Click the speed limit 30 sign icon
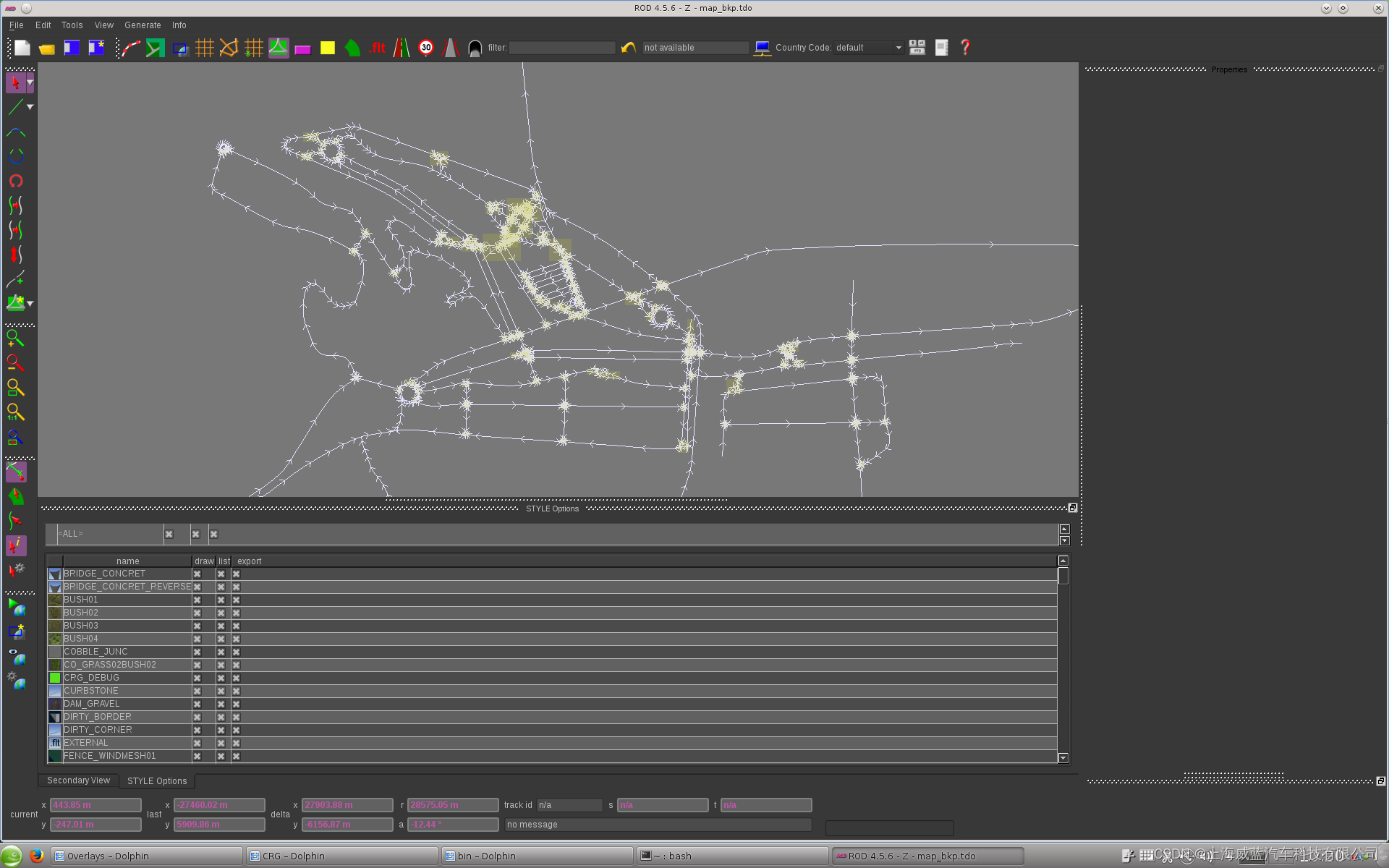 (426, 48)
